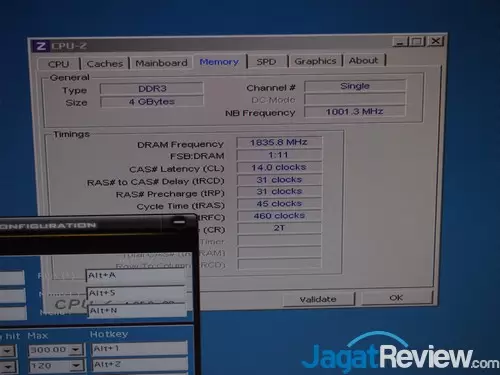Click the 2T command rate value
This screenshot has width=500, height=375.
tap(279, 228)
